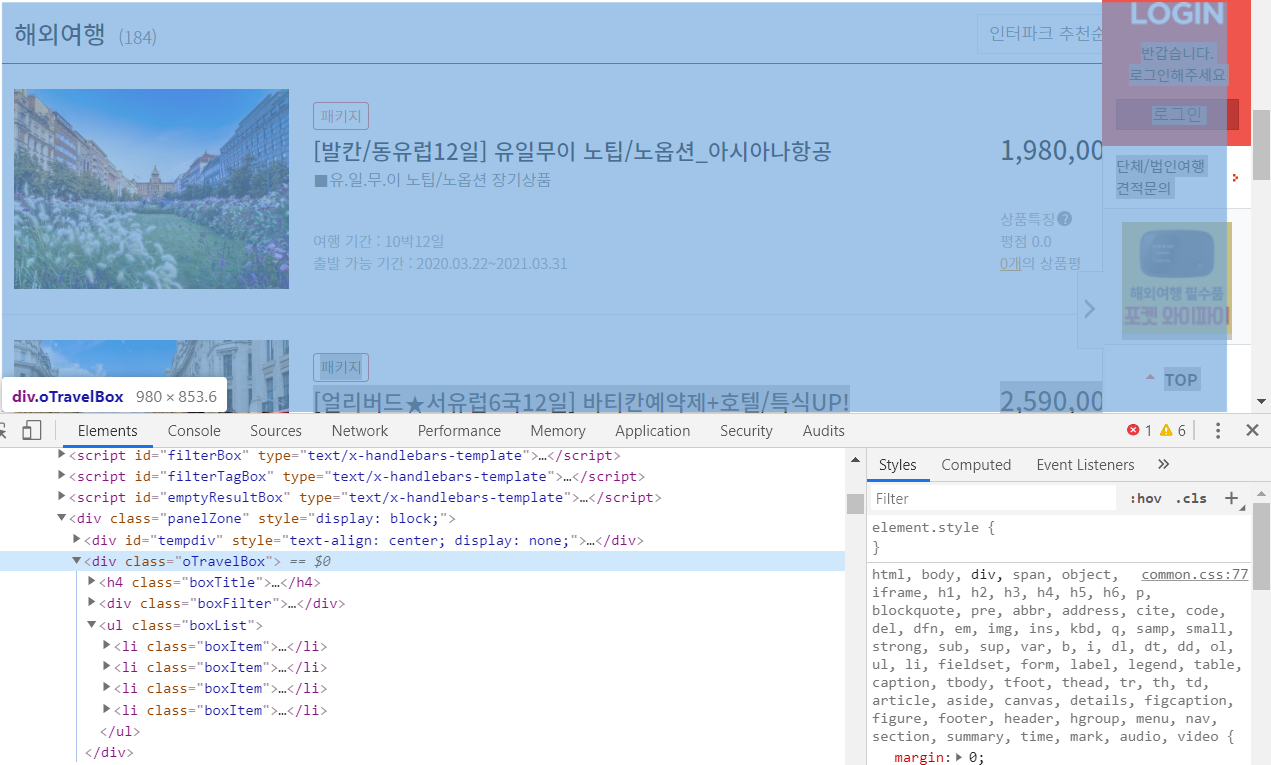Expand the filterTagBox script node
1271x765 pixels.
62,476
